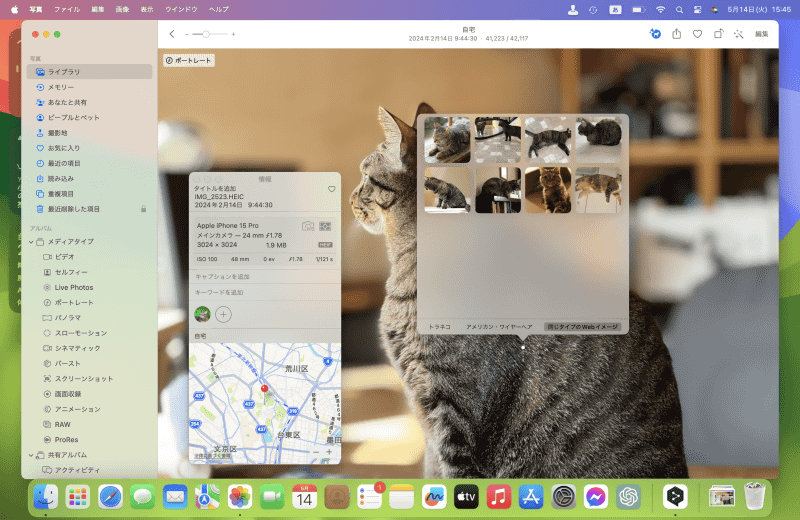
Task: Select 同じタイプのWebイメージ tab
Action: point(582,327)
